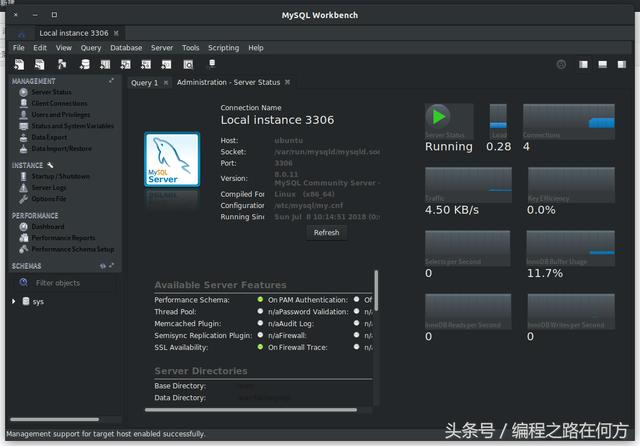Screen dimensions: 640x446
Task: Open the Tools menu
Action: click(x=190, y=48)
